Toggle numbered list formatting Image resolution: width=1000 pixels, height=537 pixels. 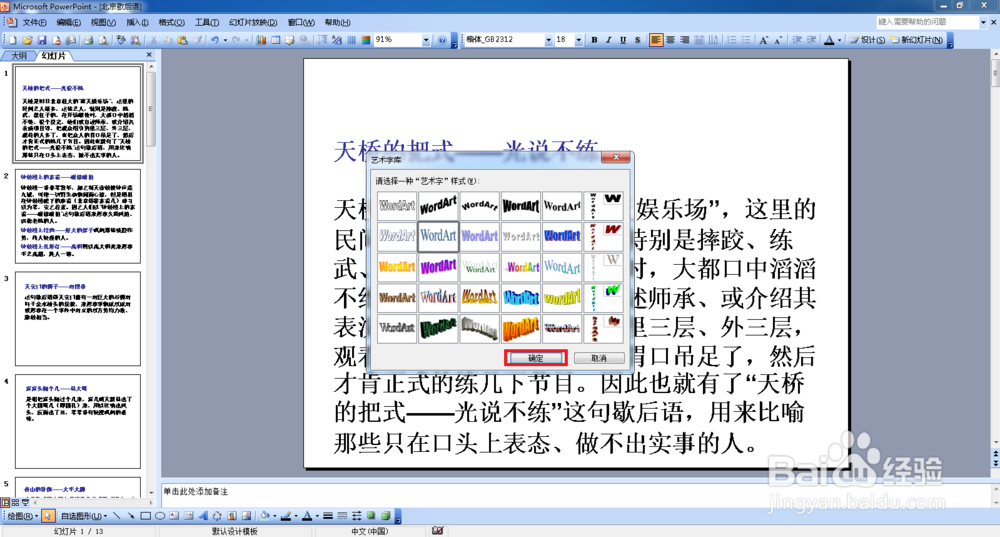[732, 40]
